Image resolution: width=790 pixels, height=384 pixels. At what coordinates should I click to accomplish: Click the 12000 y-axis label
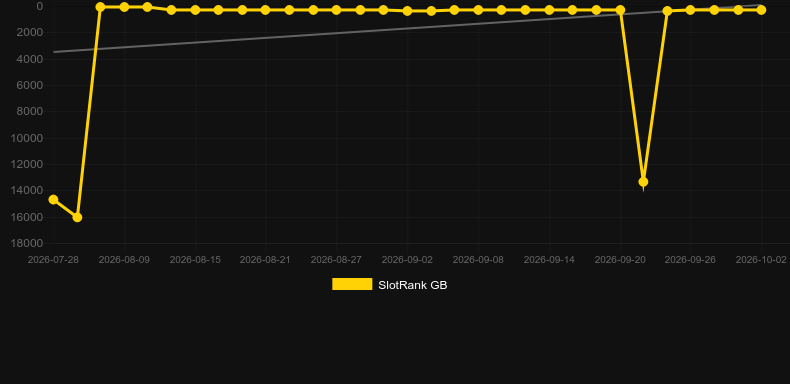point(27,165)
